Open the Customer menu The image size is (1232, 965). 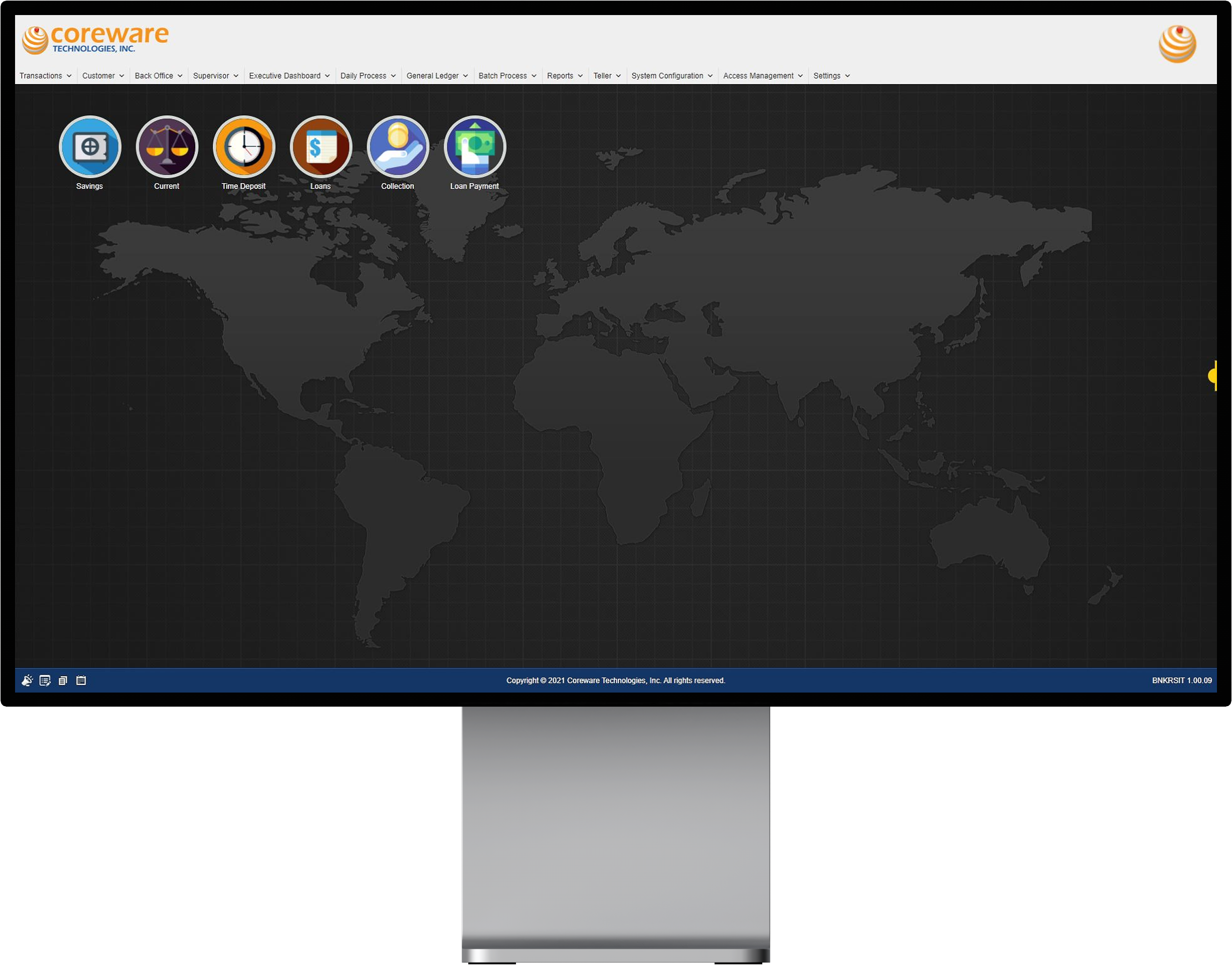tap(103, 76)
